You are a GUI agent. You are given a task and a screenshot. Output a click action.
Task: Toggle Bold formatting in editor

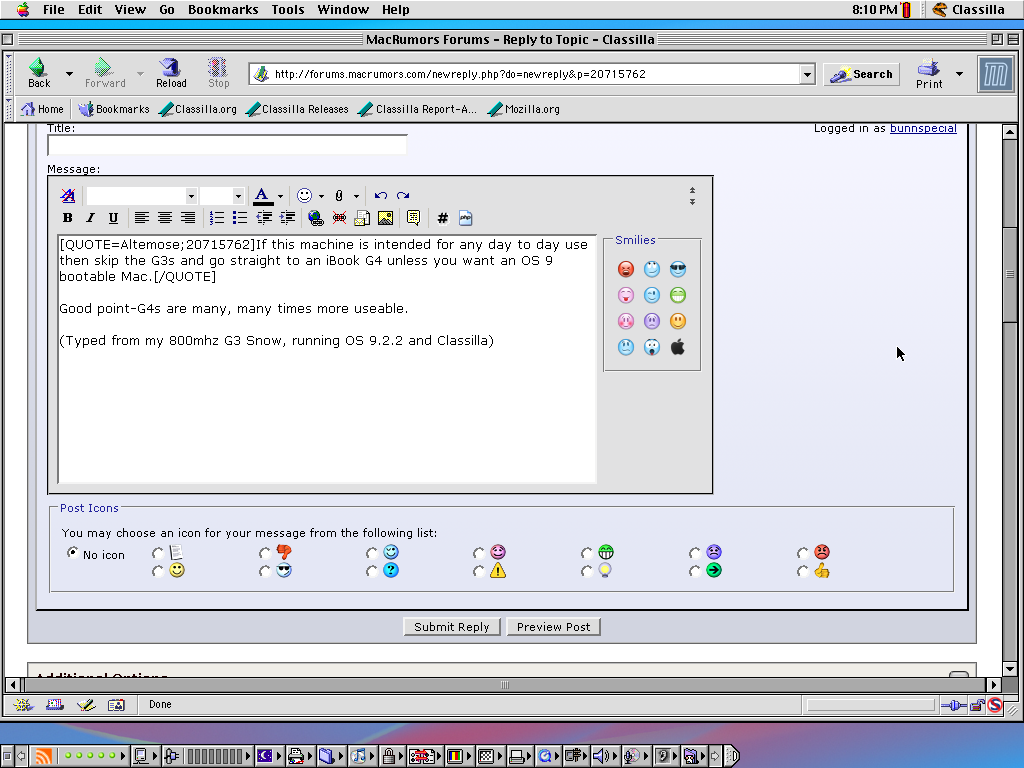pos(67,218)
